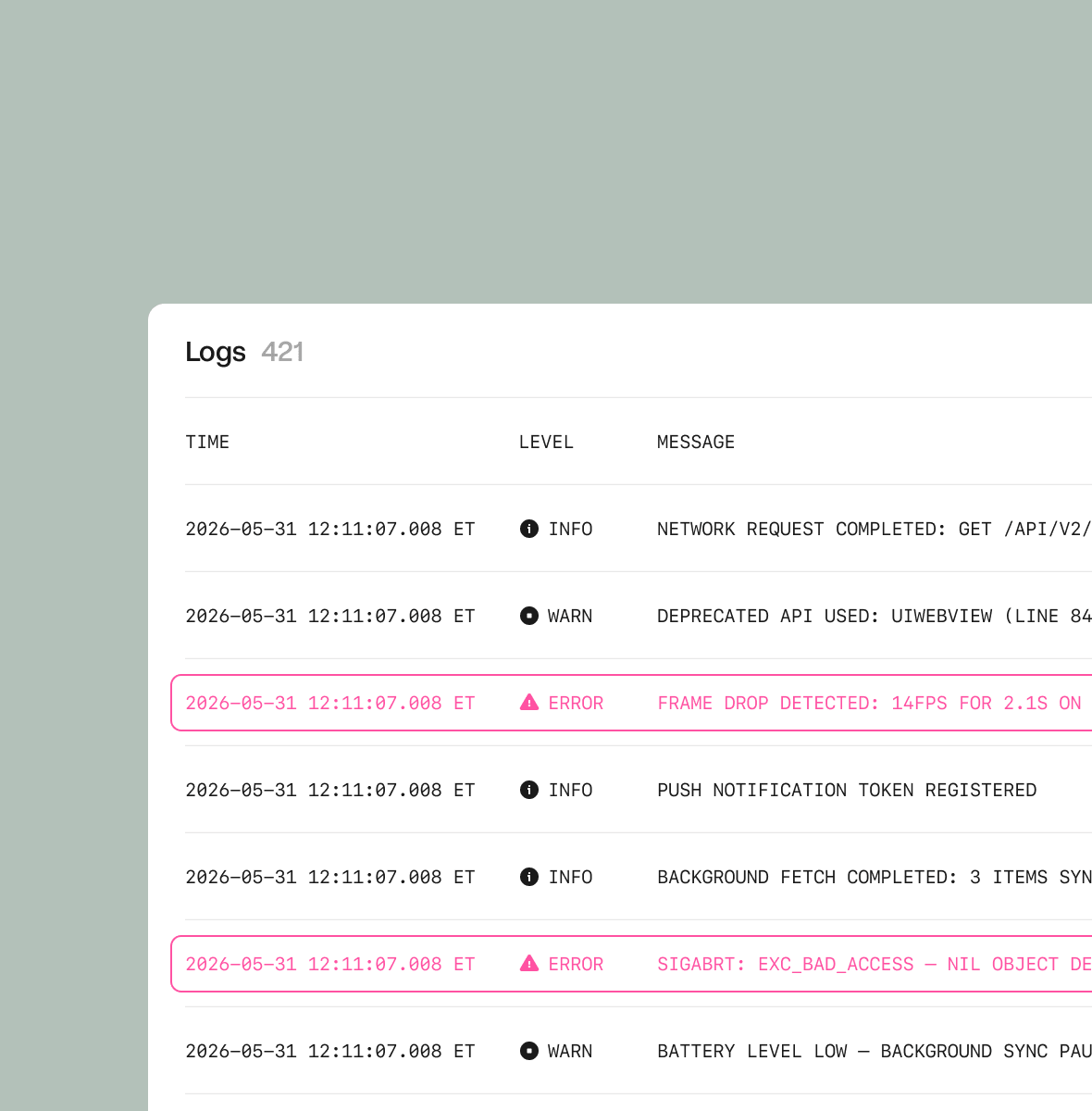Image resolution: width=1092 pixels, height=1111 pixels.
Task: Click the Logs heading
Action: (216, 352)
